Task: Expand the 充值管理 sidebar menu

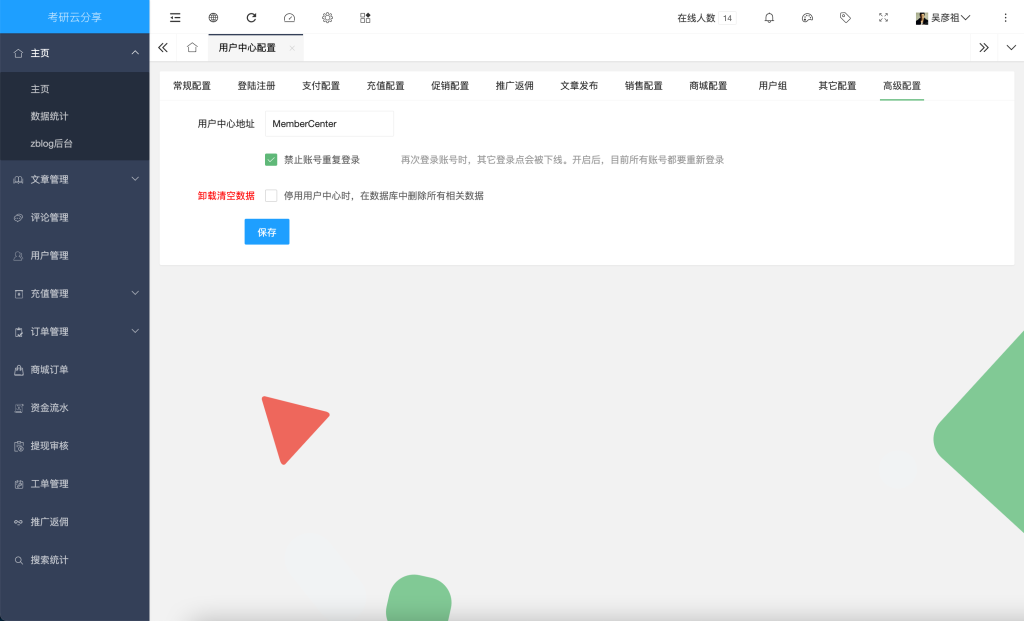Action: [x=75, y=293]
